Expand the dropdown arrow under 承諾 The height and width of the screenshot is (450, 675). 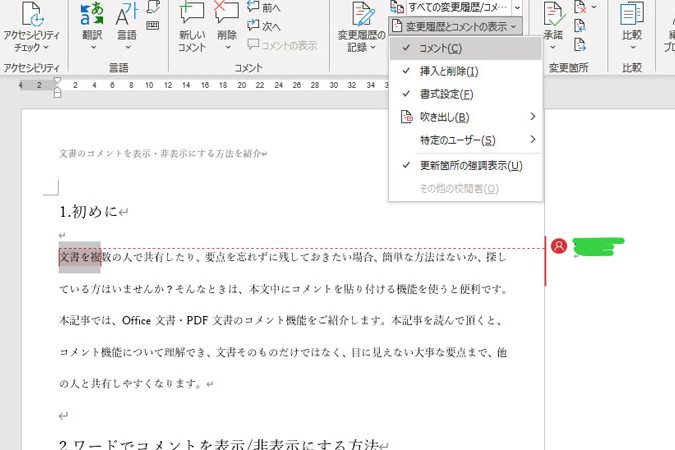point(553,47)
